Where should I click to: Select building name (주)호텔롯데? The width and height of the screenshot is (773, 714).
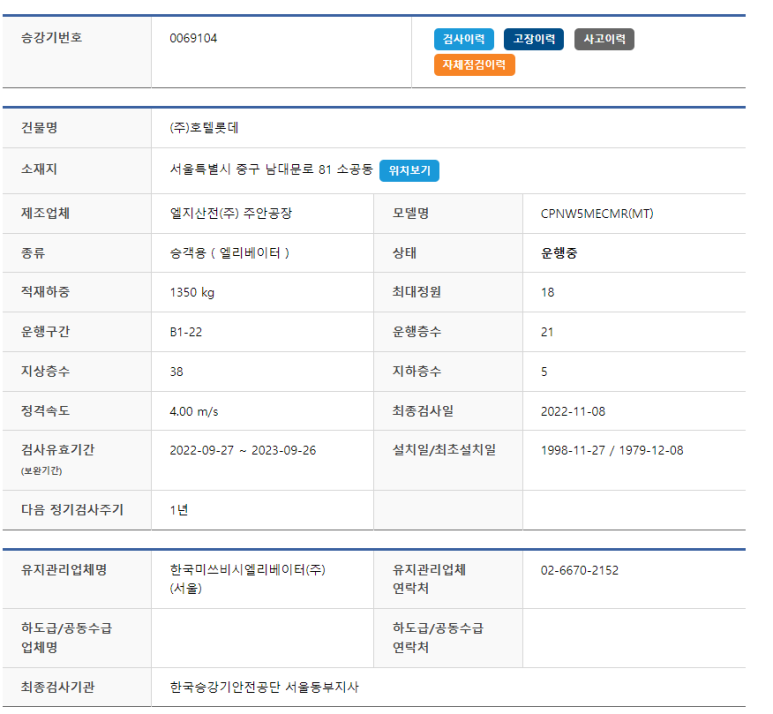coord(204,128)
